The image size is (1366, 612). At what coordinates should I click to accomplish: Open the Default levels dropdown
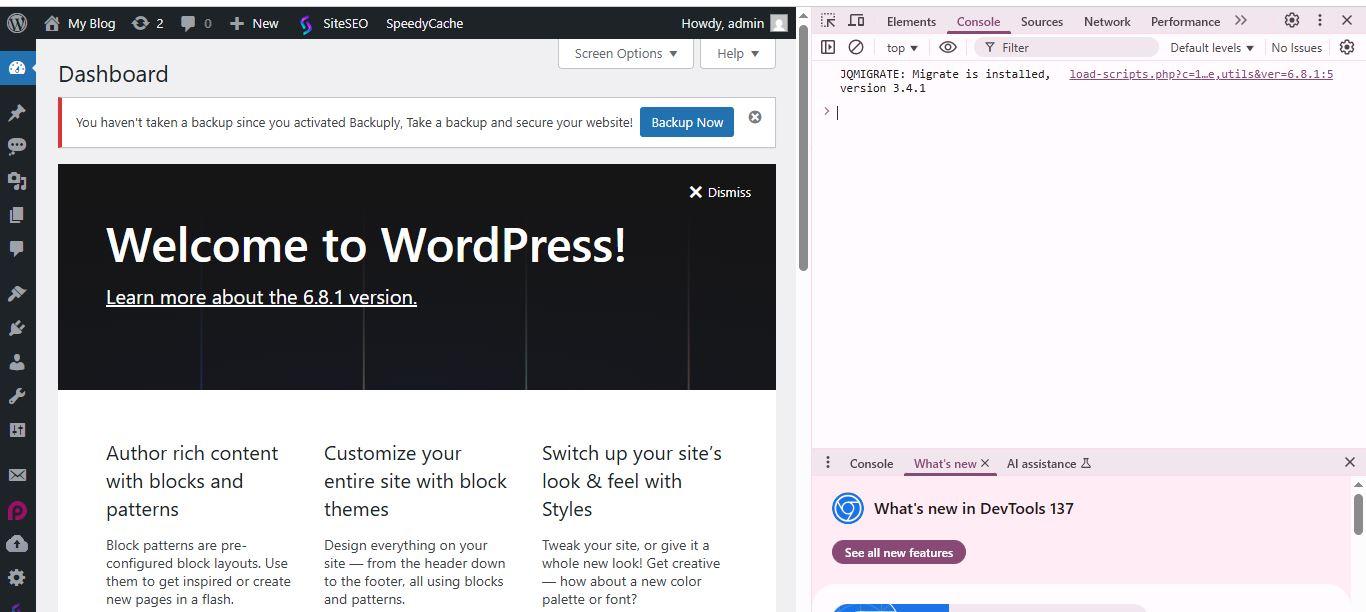1211,47
